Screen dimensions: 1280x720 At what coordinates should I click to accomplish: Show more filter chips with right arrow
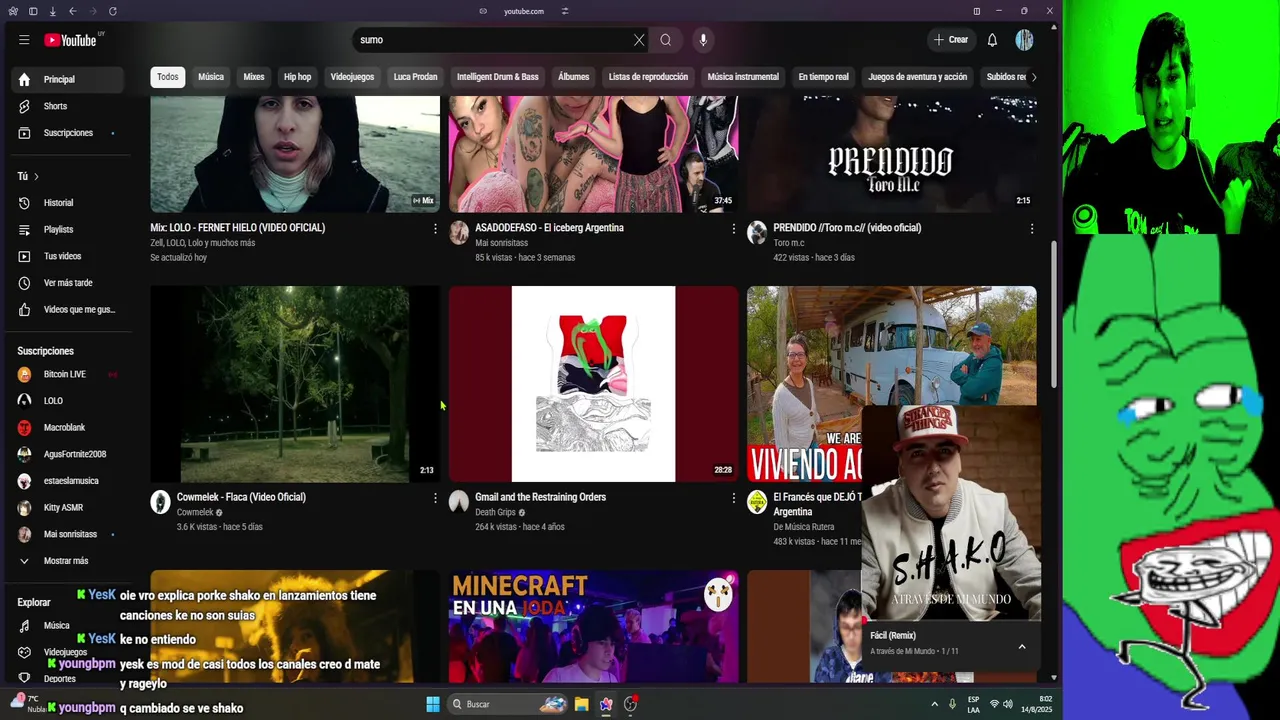point(1033,77)
